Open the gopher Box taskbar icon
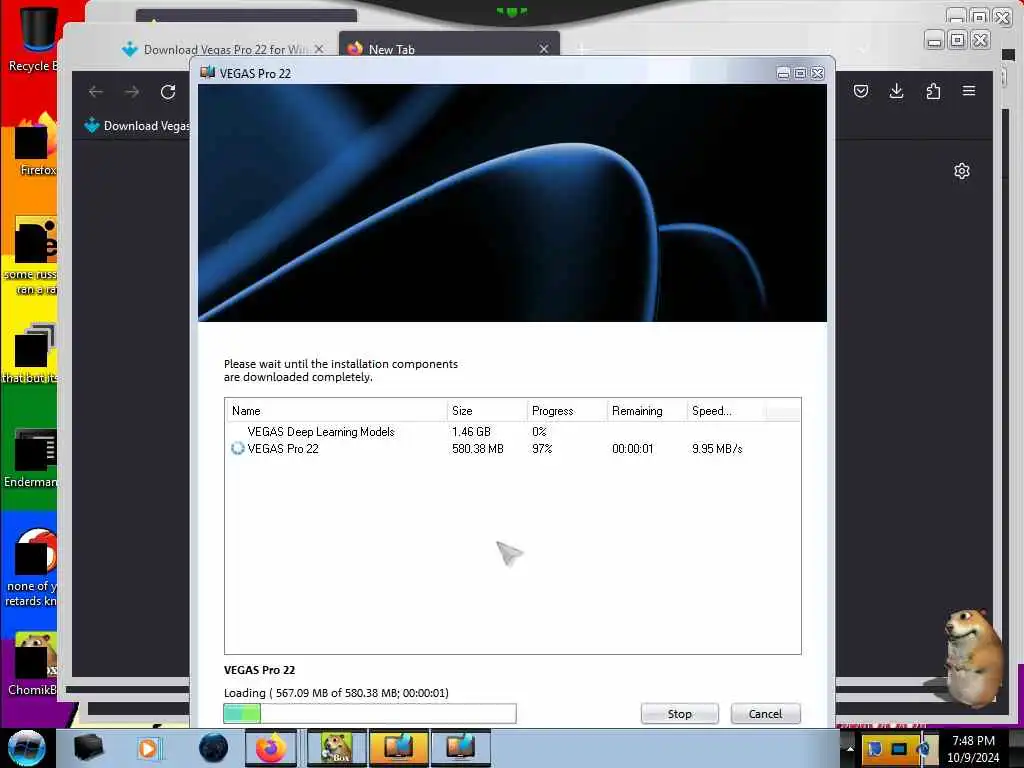 335,748
